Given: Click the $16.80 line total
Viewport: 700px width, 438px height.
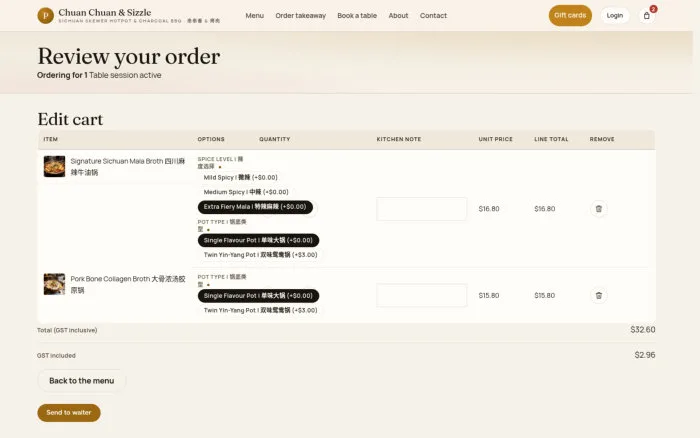Looking at the screenshot, I should tap(545, 209).
